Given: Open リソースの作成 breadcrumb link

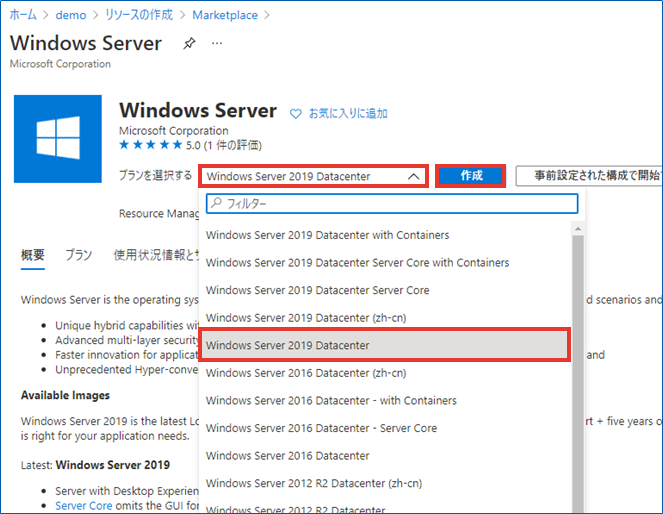Looking at the screenshot, I should [139, 15].
